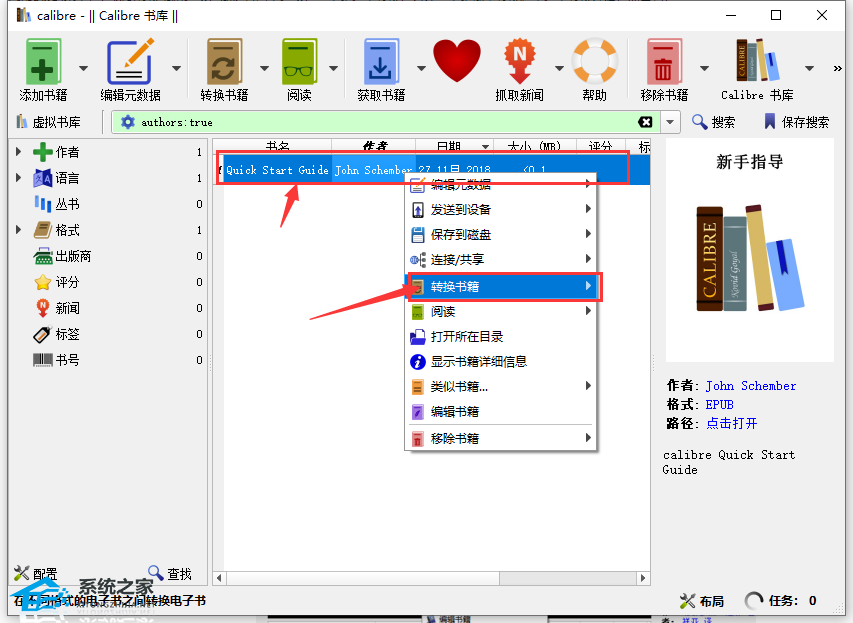Viewport: 853px width, 623px height.
Task: Open Convert books toolbar dropdown arrow
Action: pos(264,68)
